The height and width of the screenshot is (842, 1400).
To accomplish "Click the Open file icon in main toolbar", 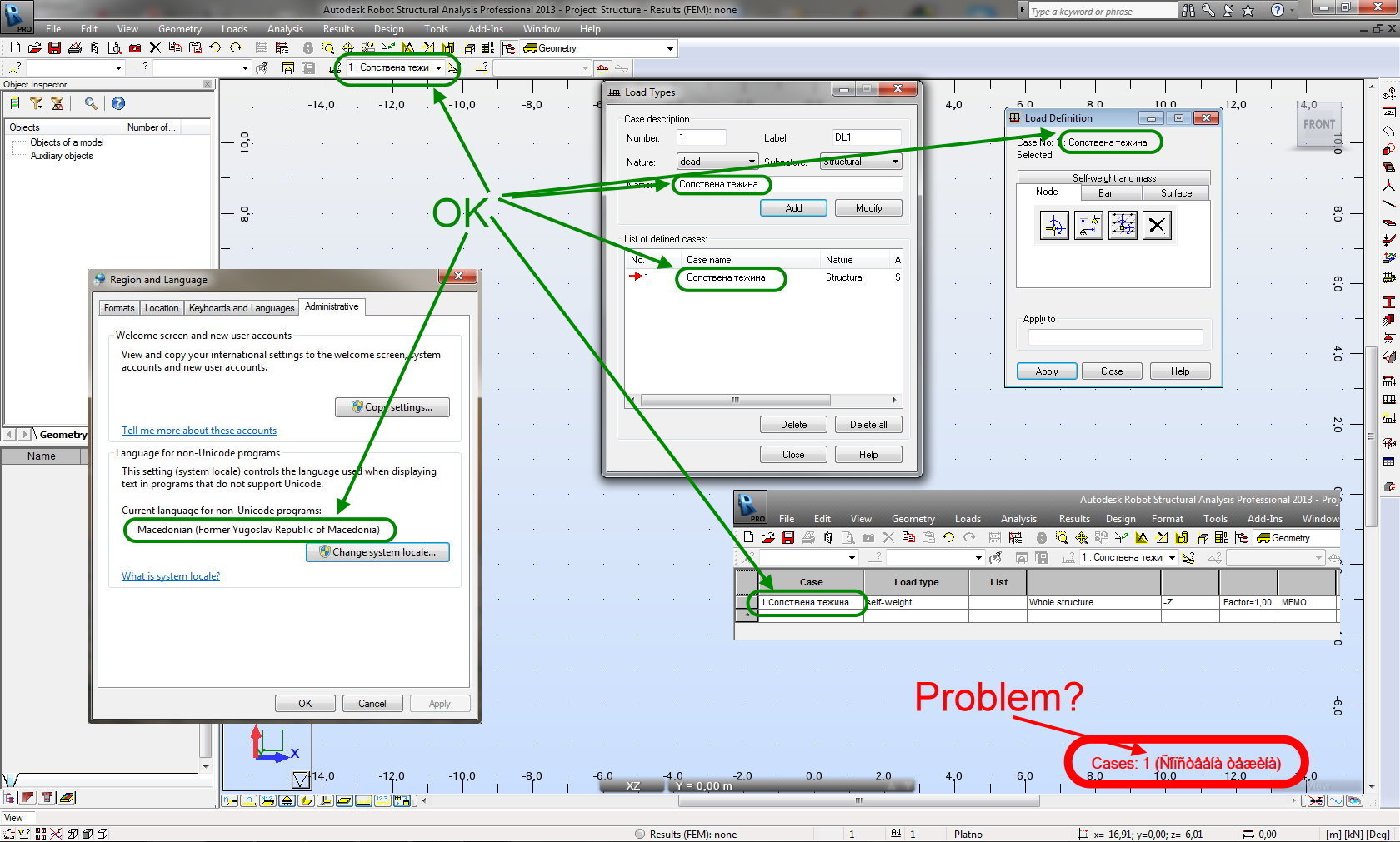I will (35, 48).
